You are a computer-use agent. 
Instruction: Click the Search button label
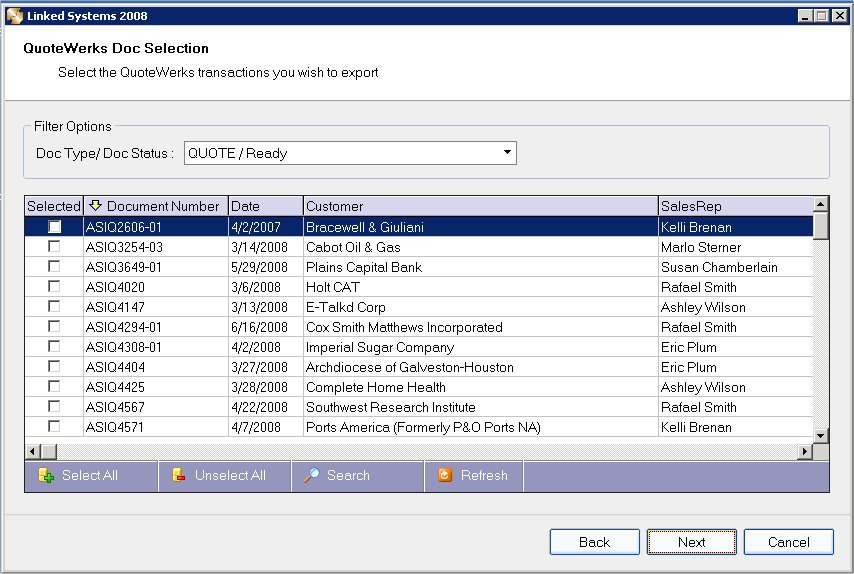[x=348, y=475]
